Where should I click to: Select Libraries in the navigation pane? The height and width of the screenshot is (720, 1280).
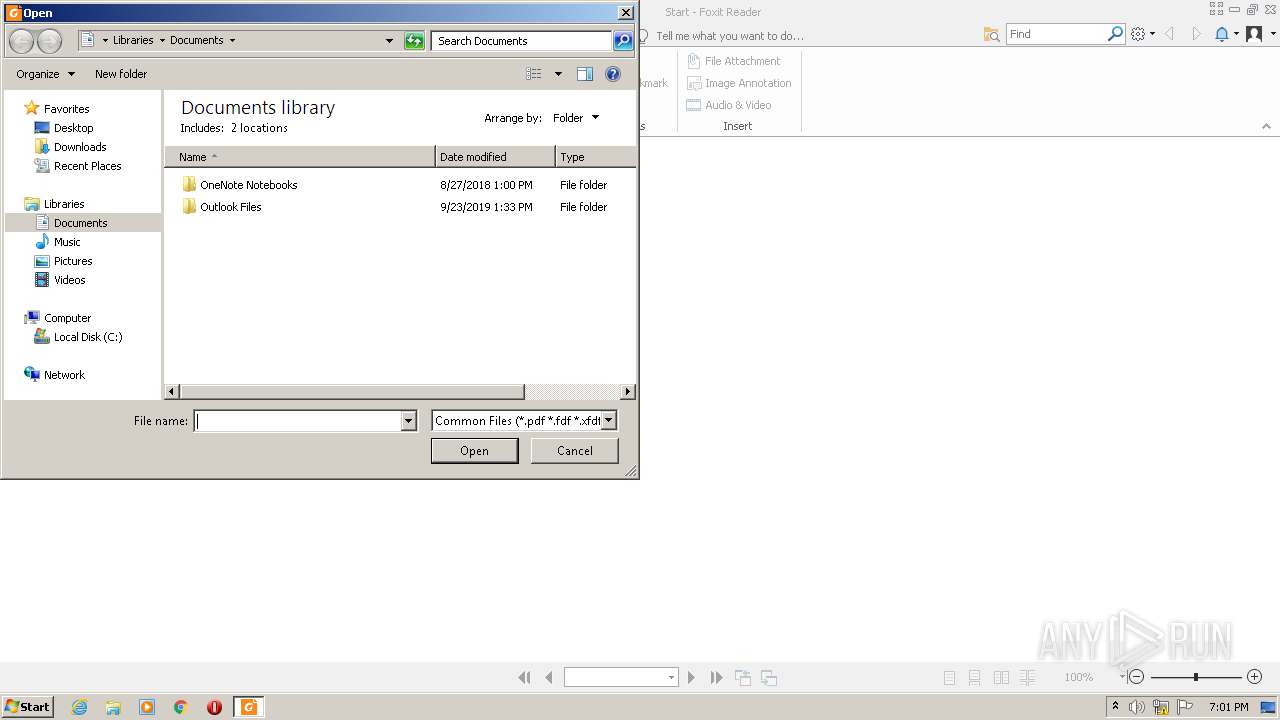tap(64, 204)
